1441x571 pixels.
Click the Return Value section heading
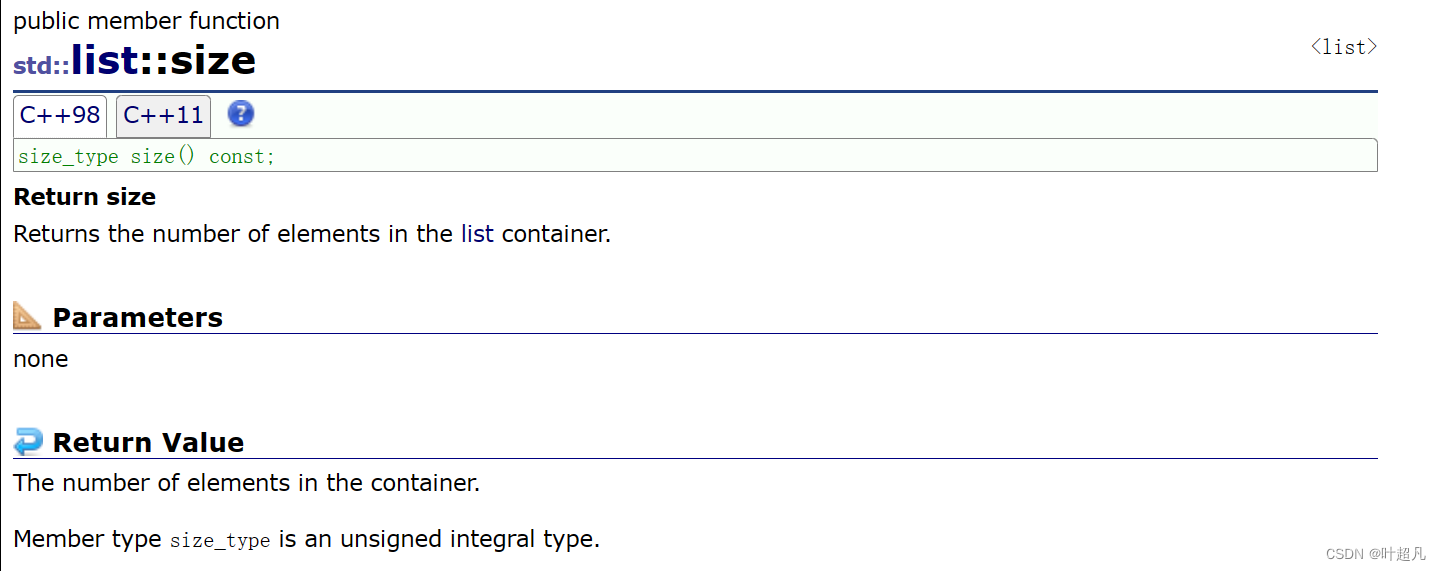(x=148, y=443)
